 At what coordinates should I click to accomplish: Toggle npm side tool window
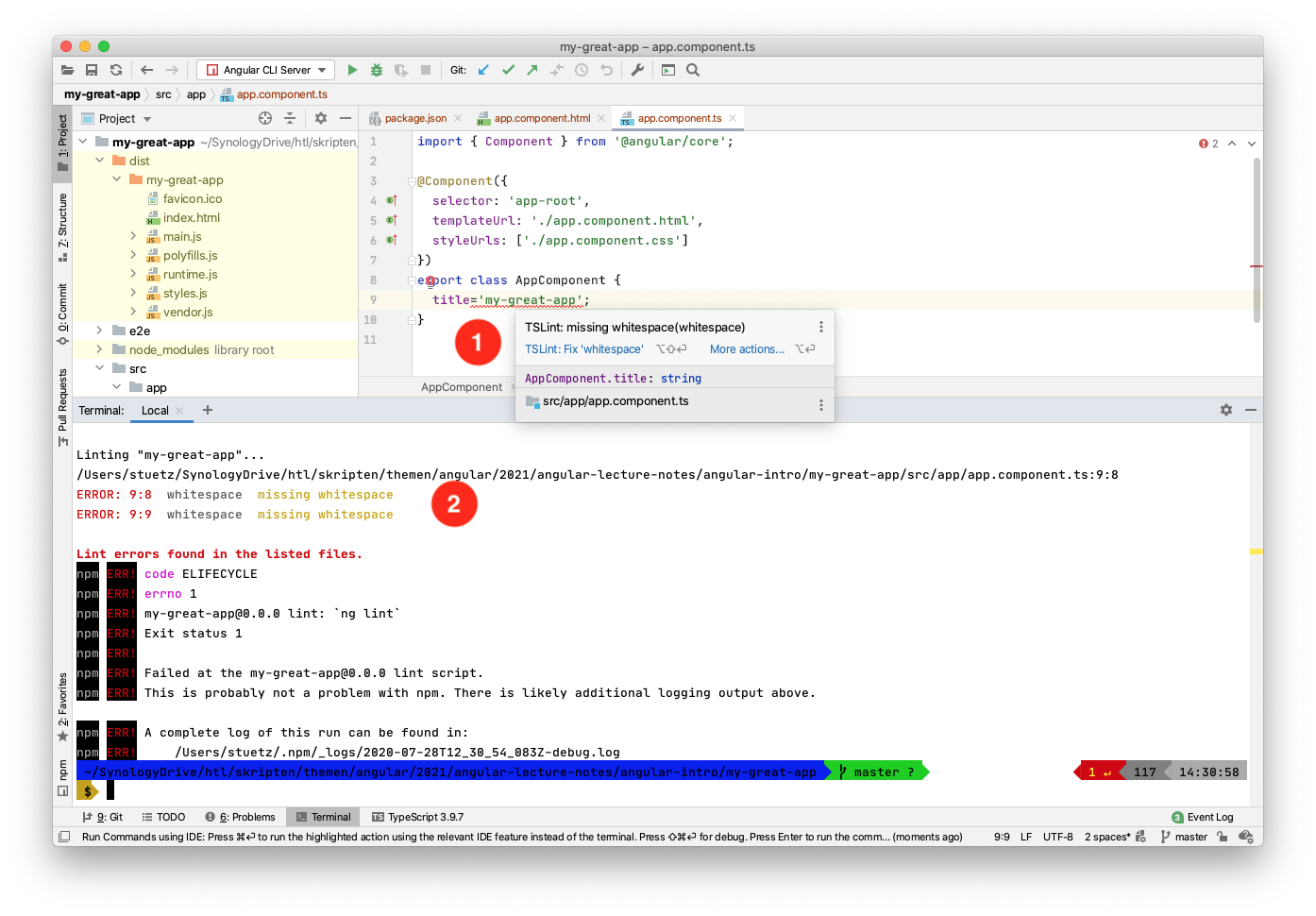click(x=63, y=777)
